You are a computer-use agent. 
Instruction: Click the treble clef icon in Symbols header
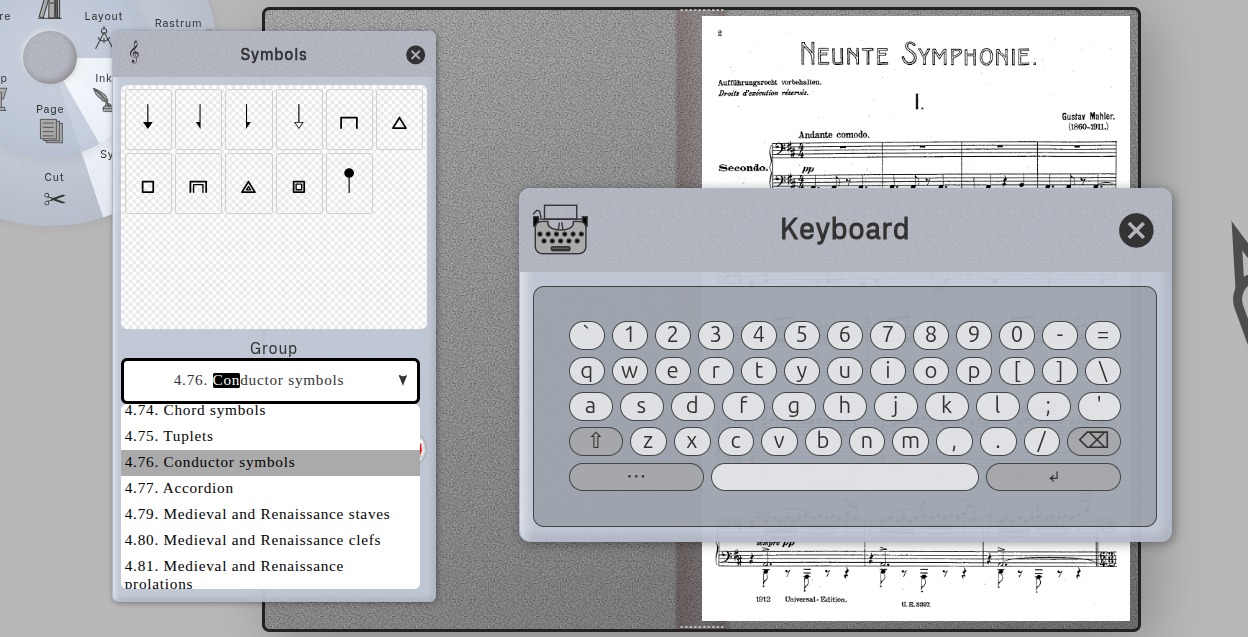coord(135,53)
